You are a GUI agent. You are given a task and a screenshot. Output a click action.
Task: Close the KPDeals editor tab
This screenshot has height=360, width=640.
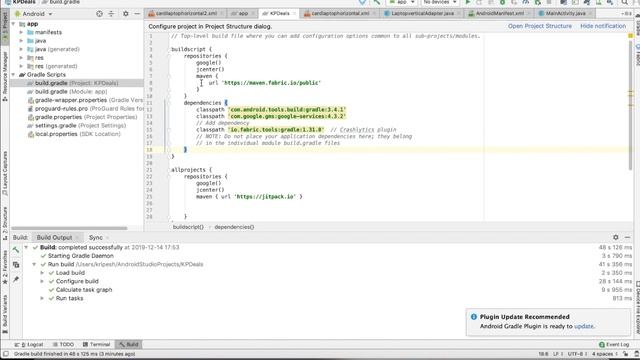point(294,13)
